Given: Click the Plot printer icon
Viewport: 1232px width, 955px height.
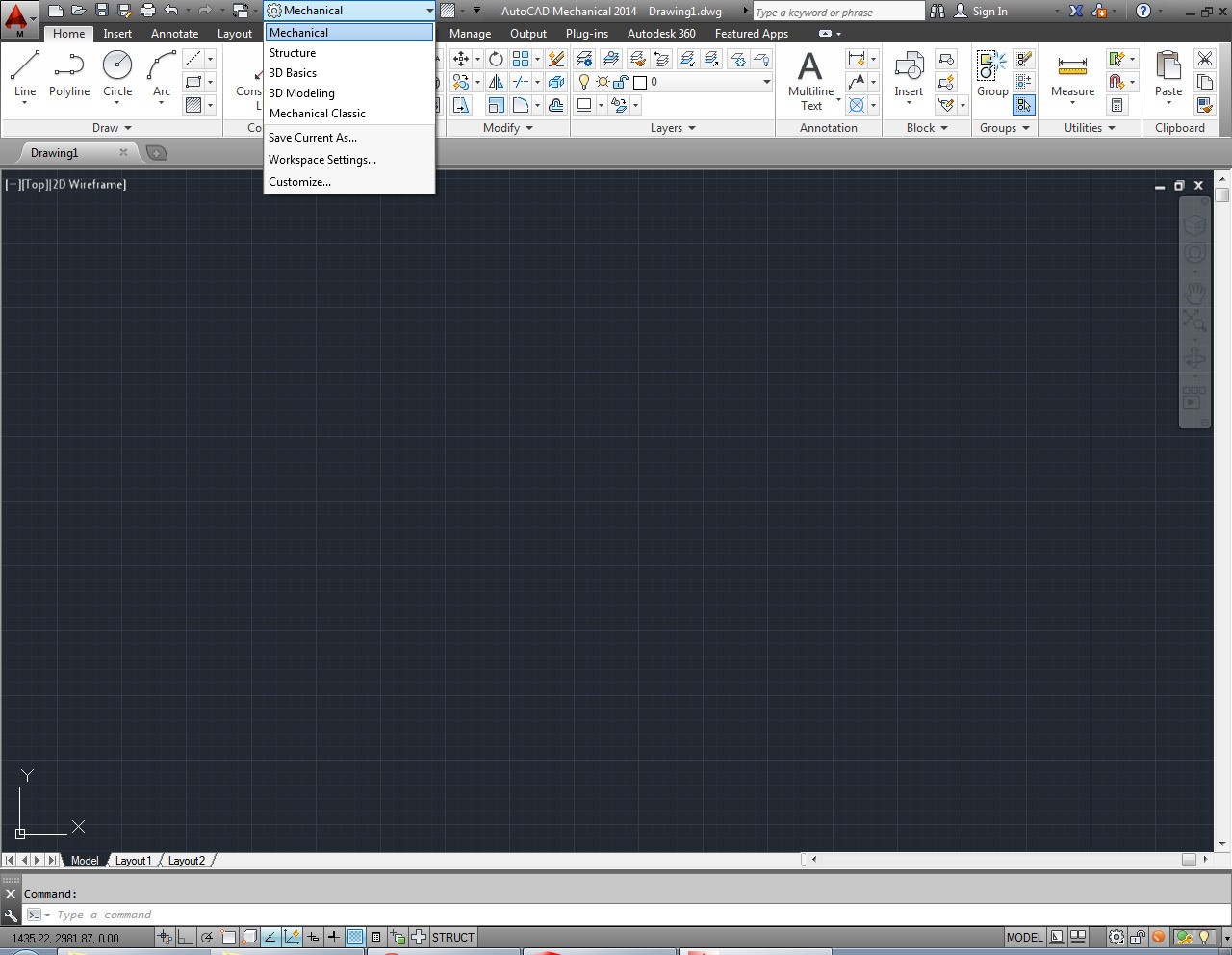Looking at the screenshot, I should click(147, 11).
